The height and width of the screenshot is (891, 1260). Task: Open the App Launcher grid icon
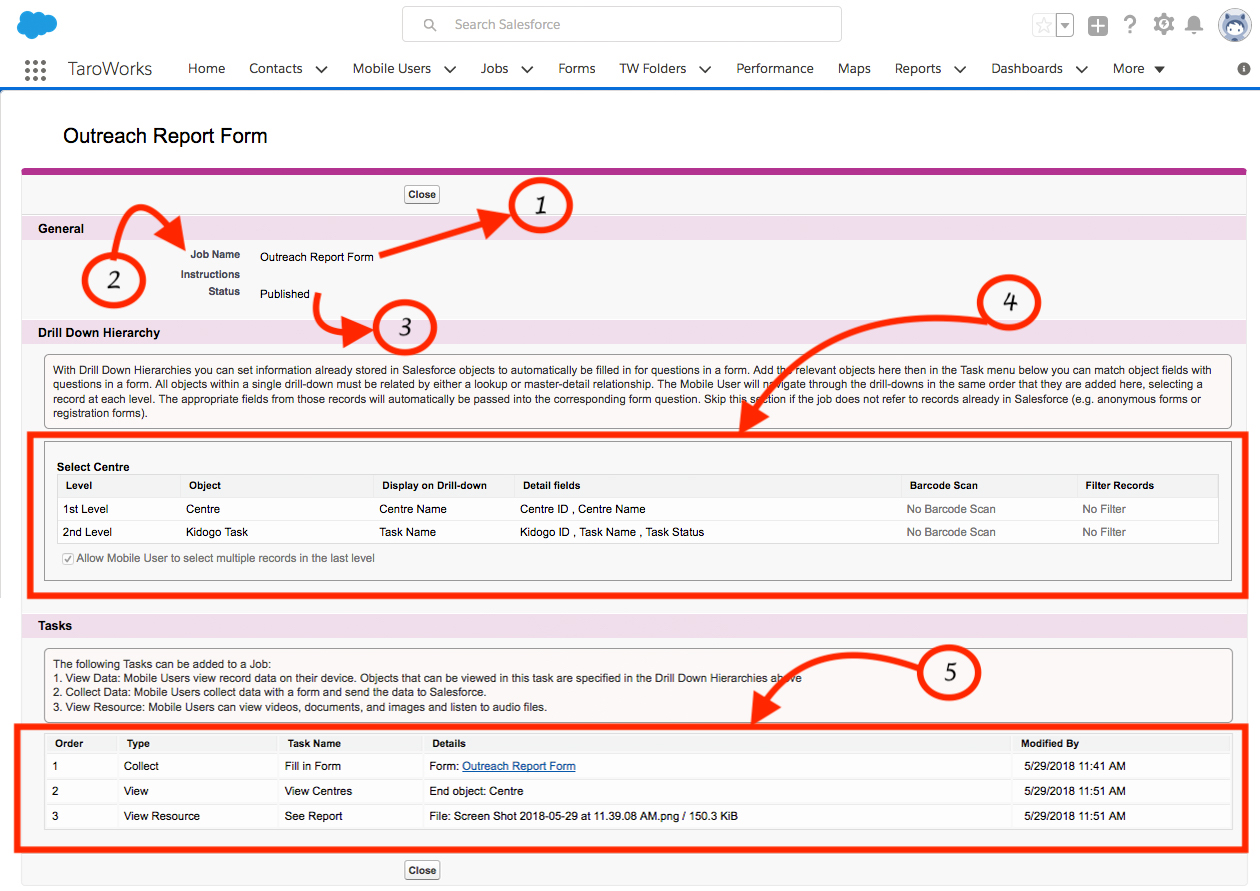[x=35, y=69]
